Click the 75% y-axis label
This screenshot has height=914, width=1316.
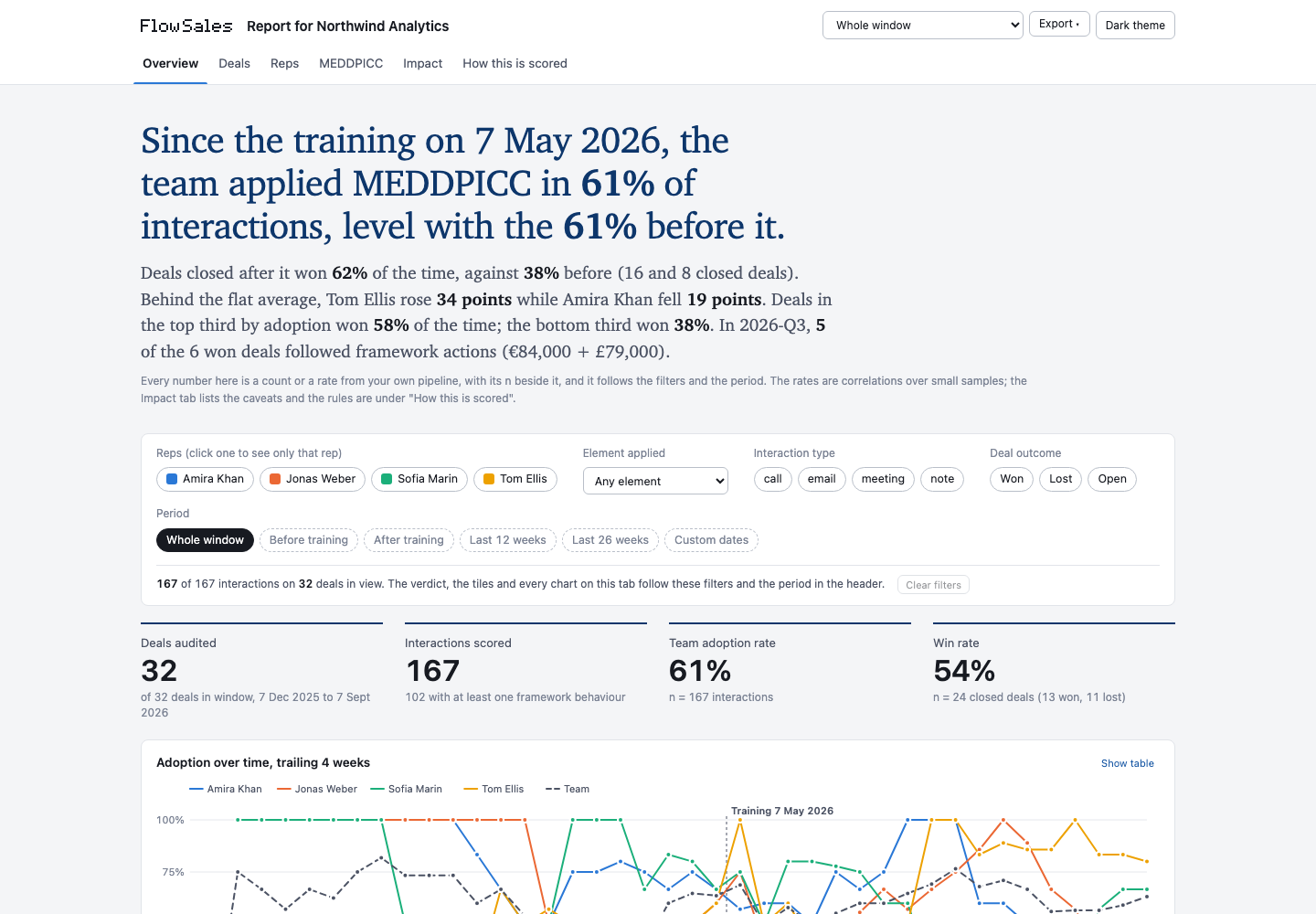pos(173,872)
